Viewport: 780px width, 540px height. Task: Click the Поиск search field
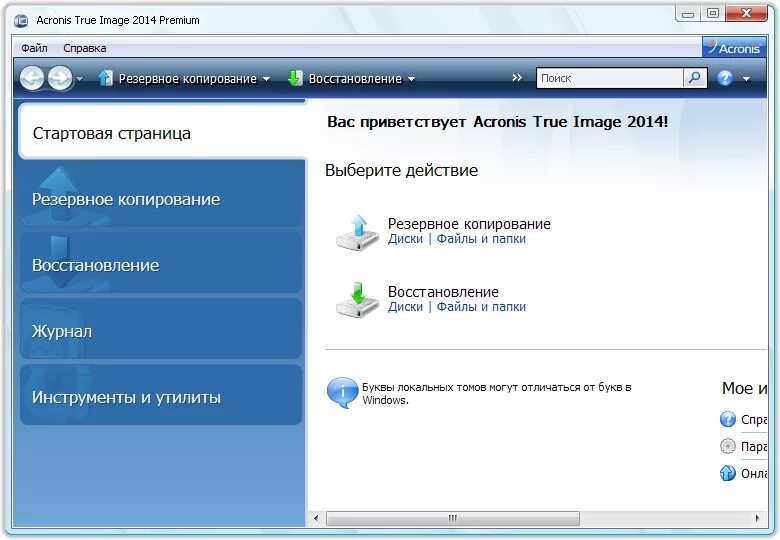(x=610, y=78)
